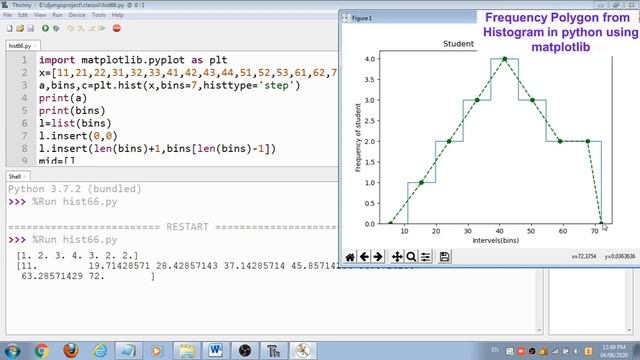Click the Resume debug icon

tap(102, 29)
